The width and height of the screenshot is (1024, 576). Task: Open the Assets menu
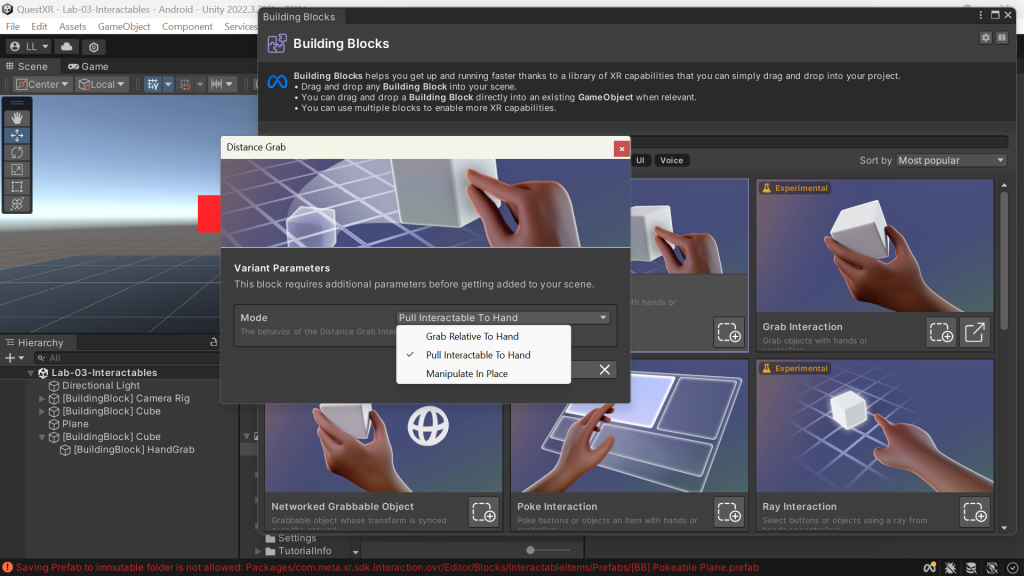[72, 27]
